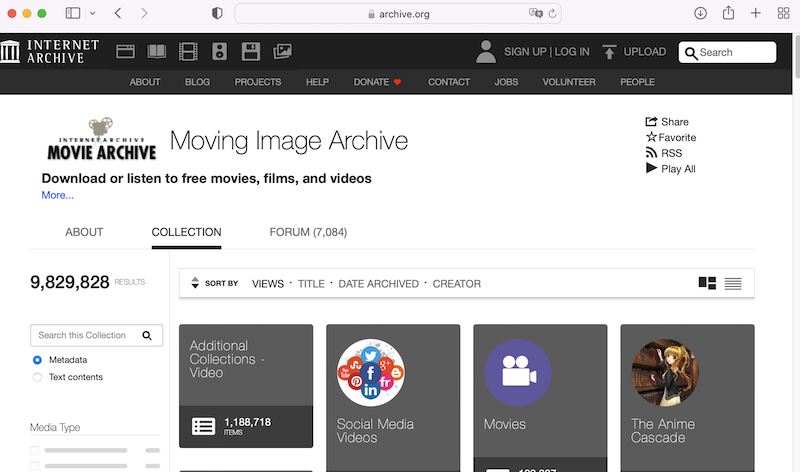Tick the first Media Type checkbox

tap(34, 450)
